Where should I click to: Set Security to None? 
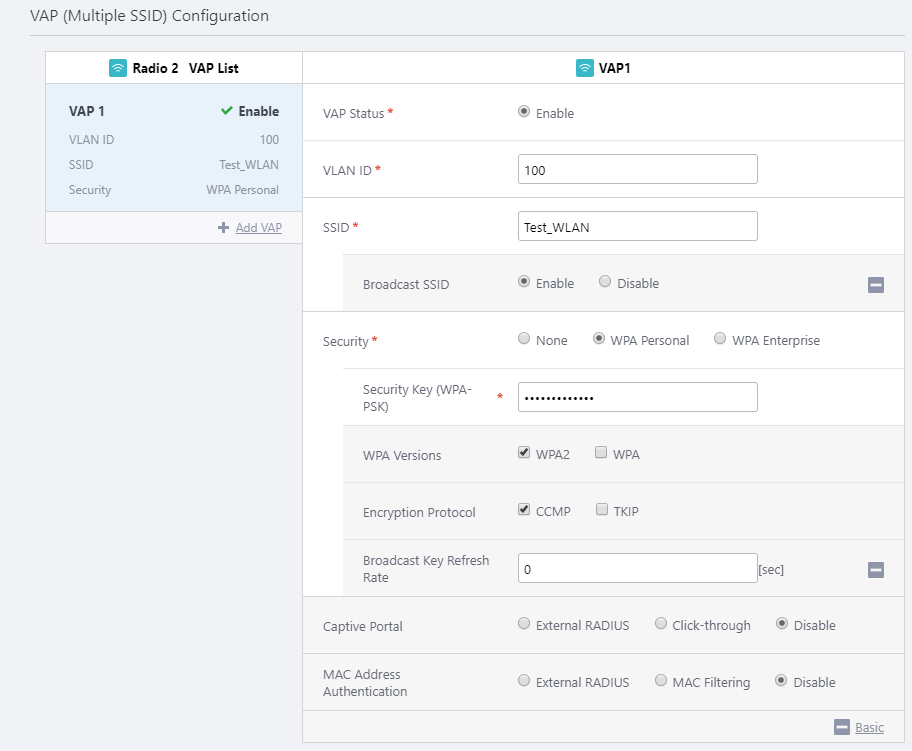pyautogui.click(x=524, y=340)
